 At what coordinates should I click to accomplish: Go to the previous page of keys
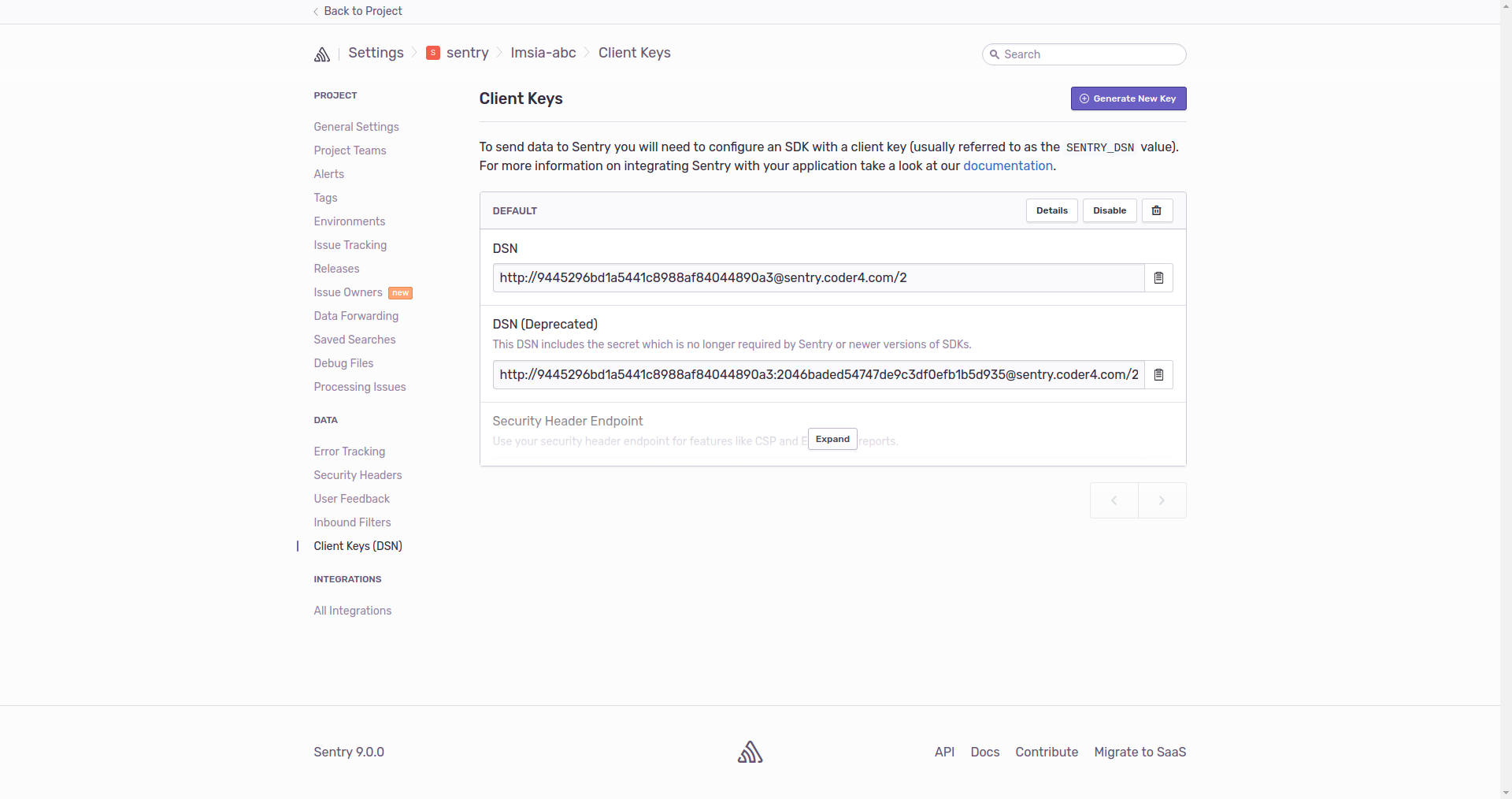coord(1114,500)
